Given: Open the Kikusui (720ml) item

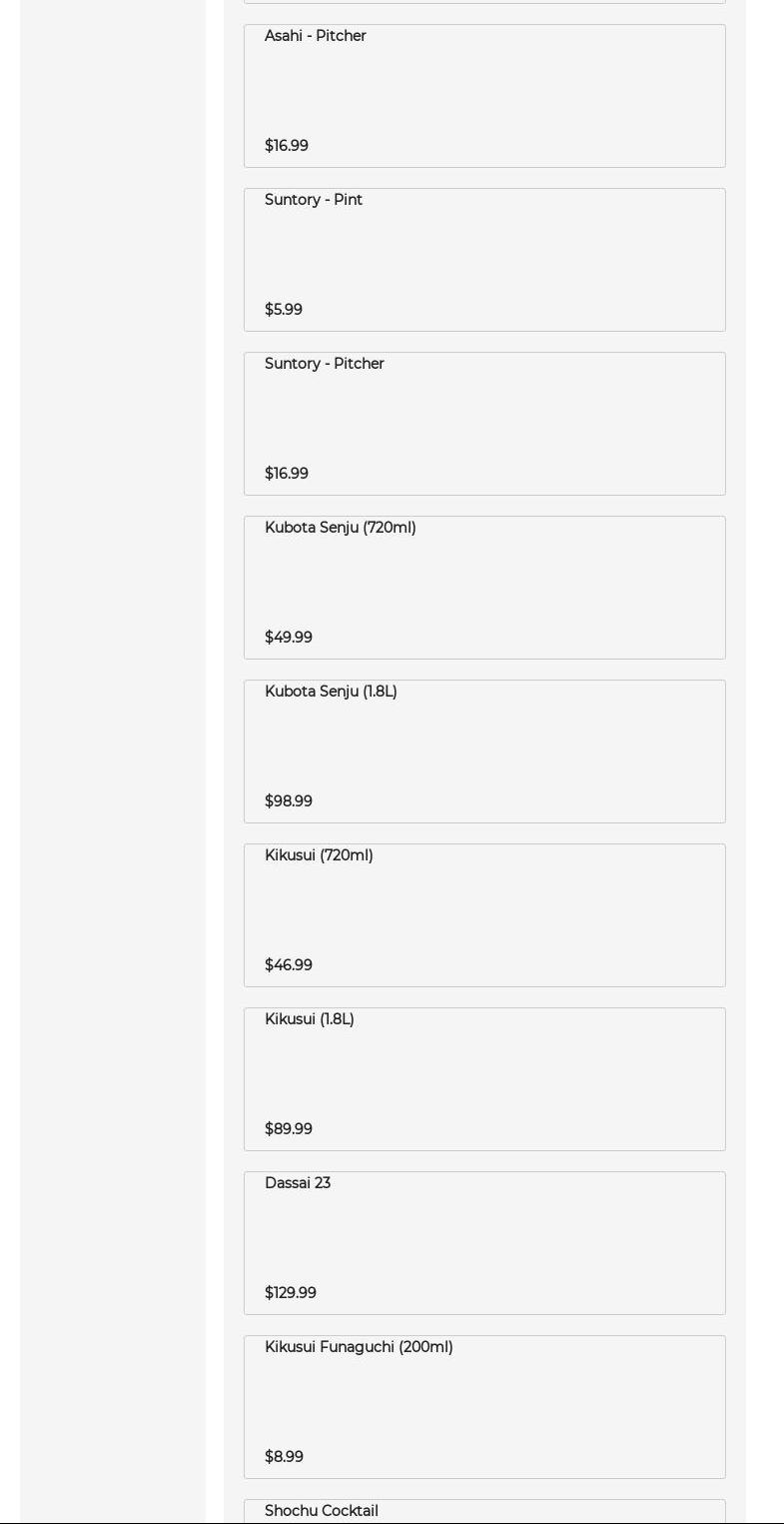Looking at the screenshot, I should pos(484,914).
